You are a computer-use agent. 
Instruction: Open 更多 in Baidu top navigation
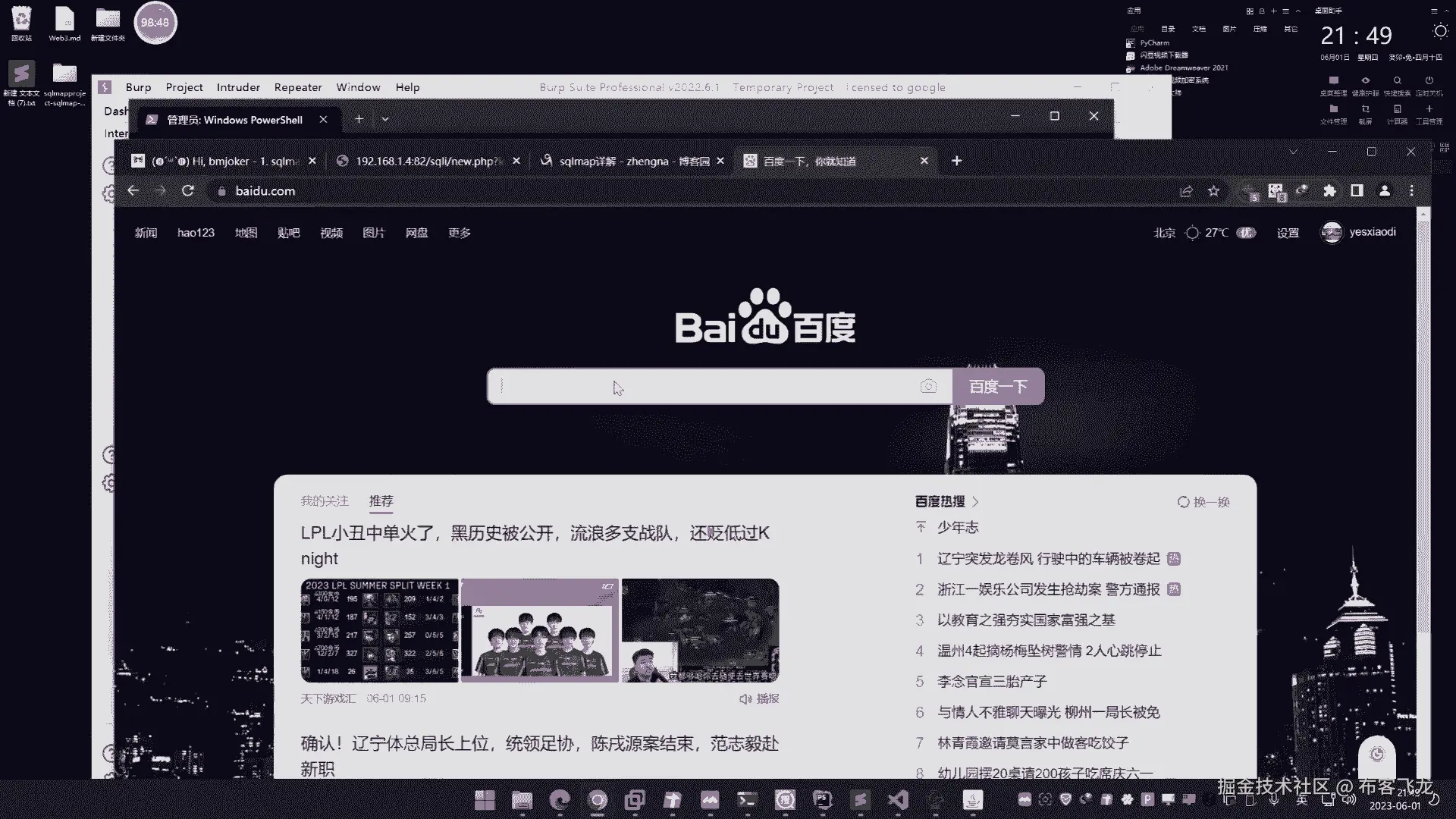click(459, 233)
